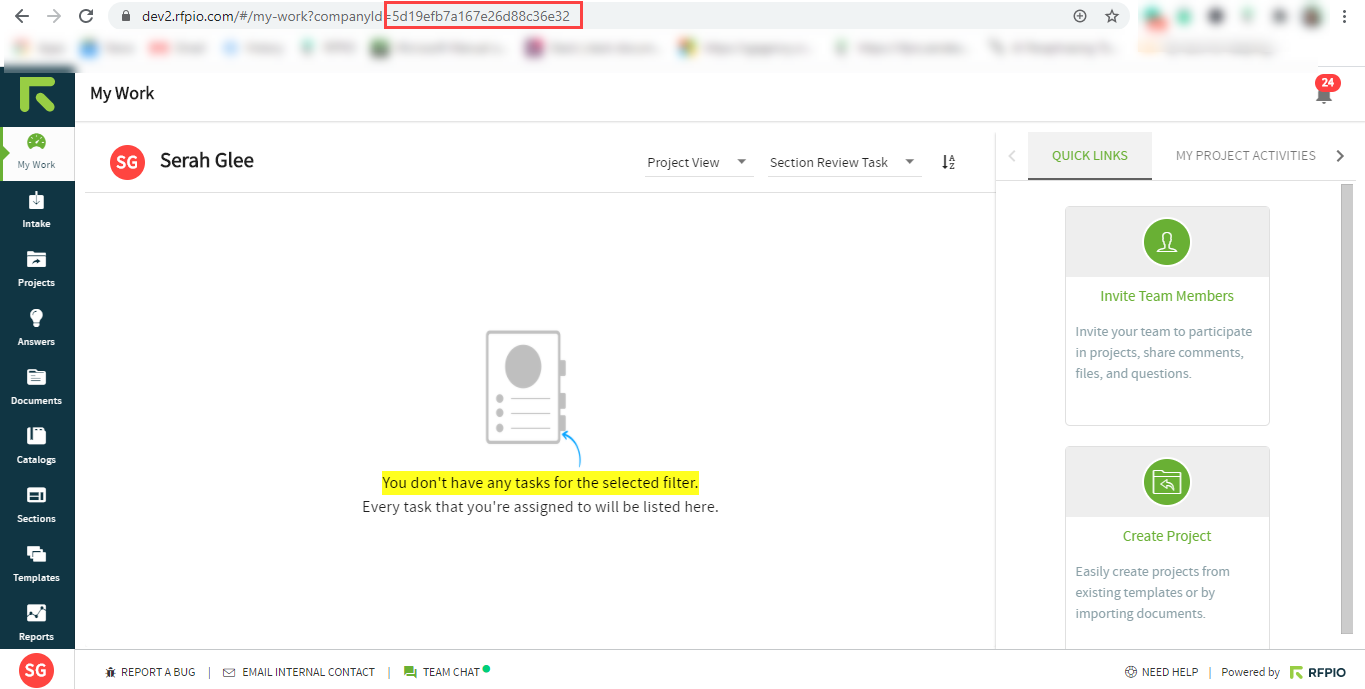Bookmark this page with the star icon
The height and width of the screenshot is (689, 1365).
tap(1112, 16)
